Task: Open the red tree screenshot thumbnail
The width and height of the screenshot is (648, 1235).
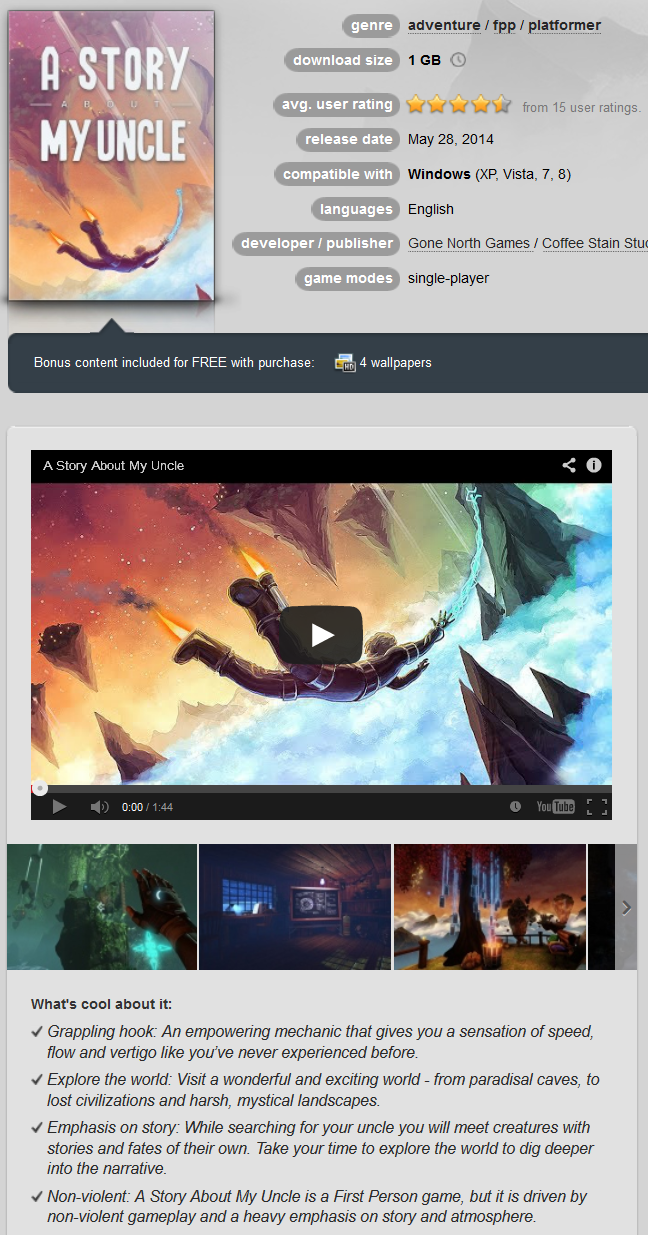Action: [490, 907]
